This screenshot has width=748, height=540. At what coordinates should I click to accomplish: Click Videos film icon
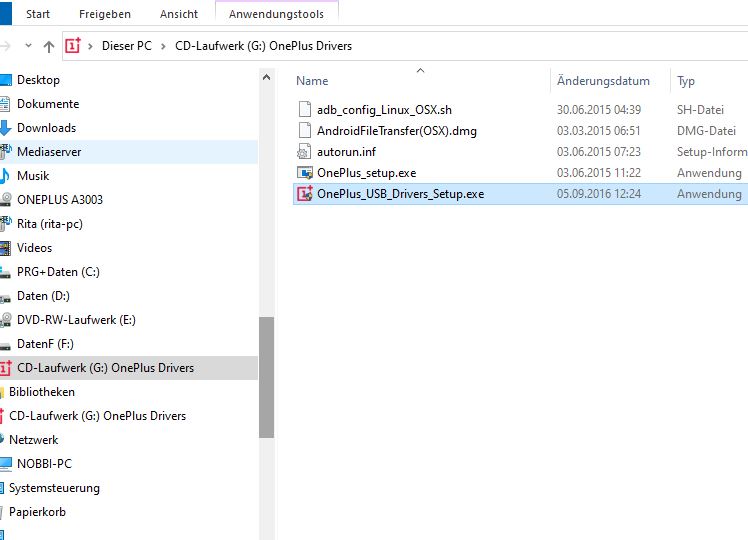tap(5, 248)
